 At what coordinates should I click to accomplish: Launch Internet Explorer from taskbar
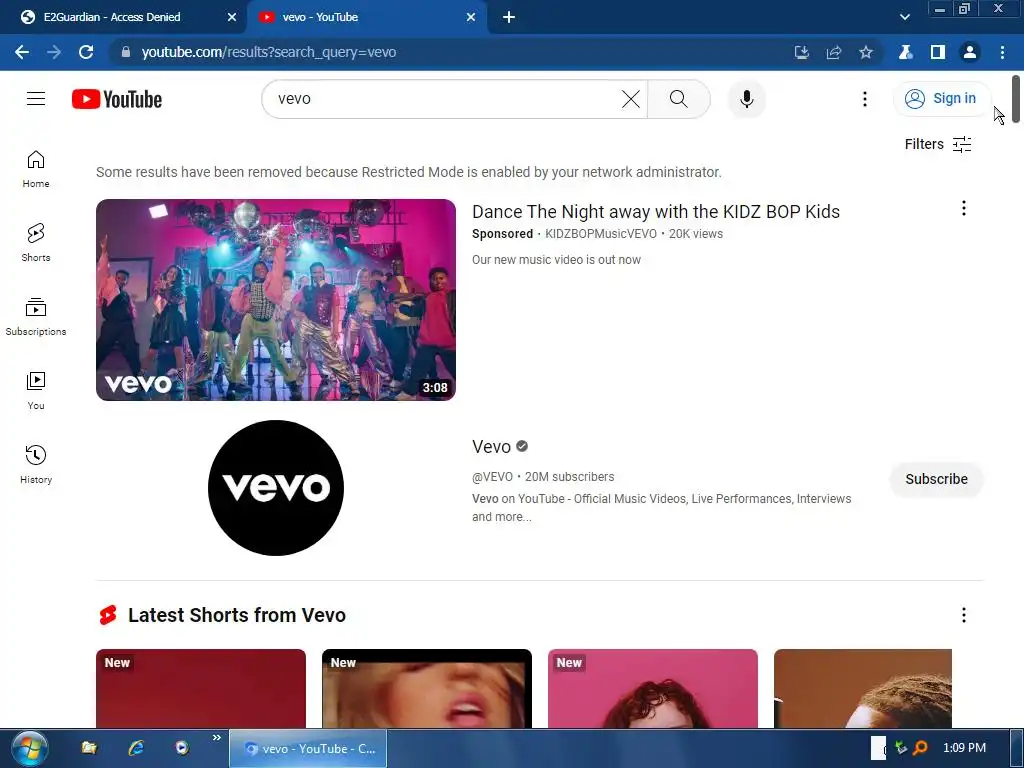pos(136,748)
